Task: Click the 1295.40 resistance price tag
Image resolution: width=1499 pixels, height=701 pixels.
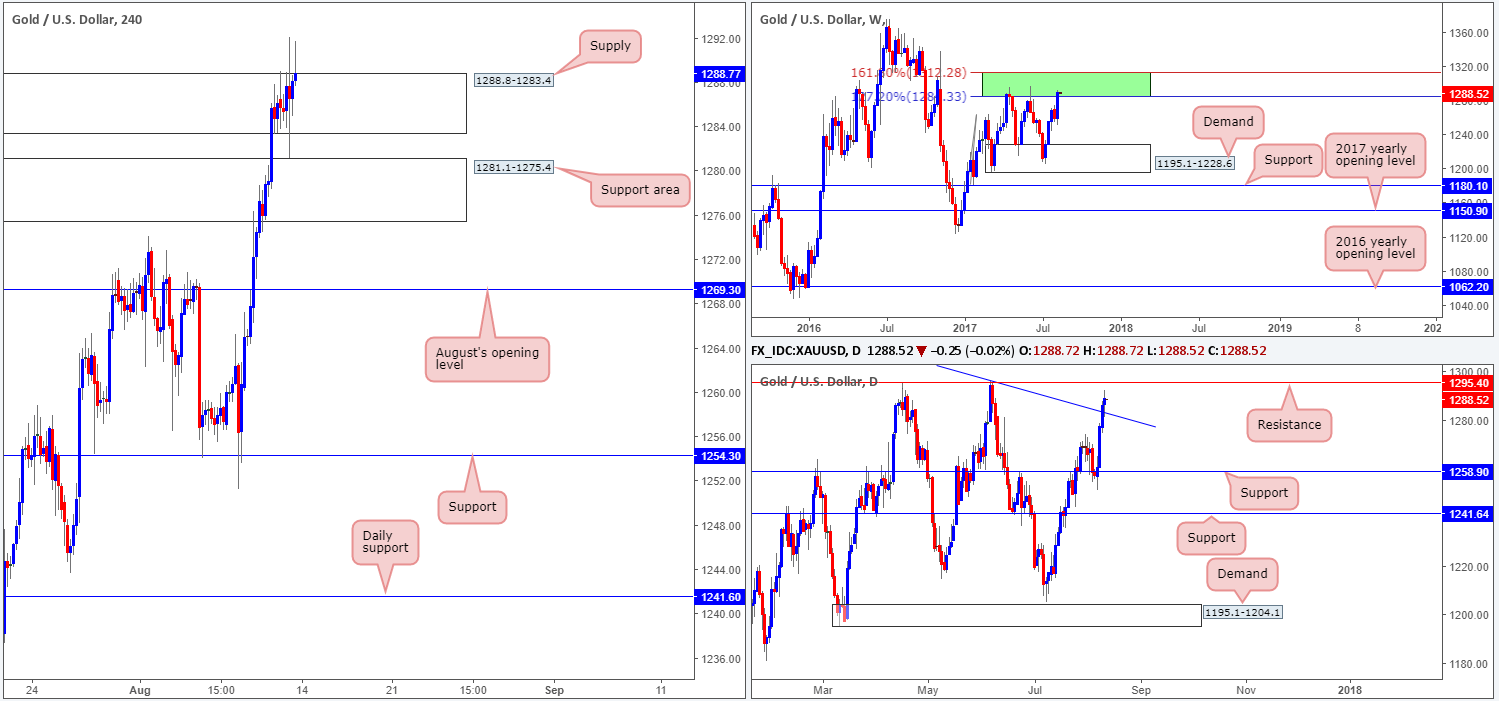Action: (x=1470, y=383)
